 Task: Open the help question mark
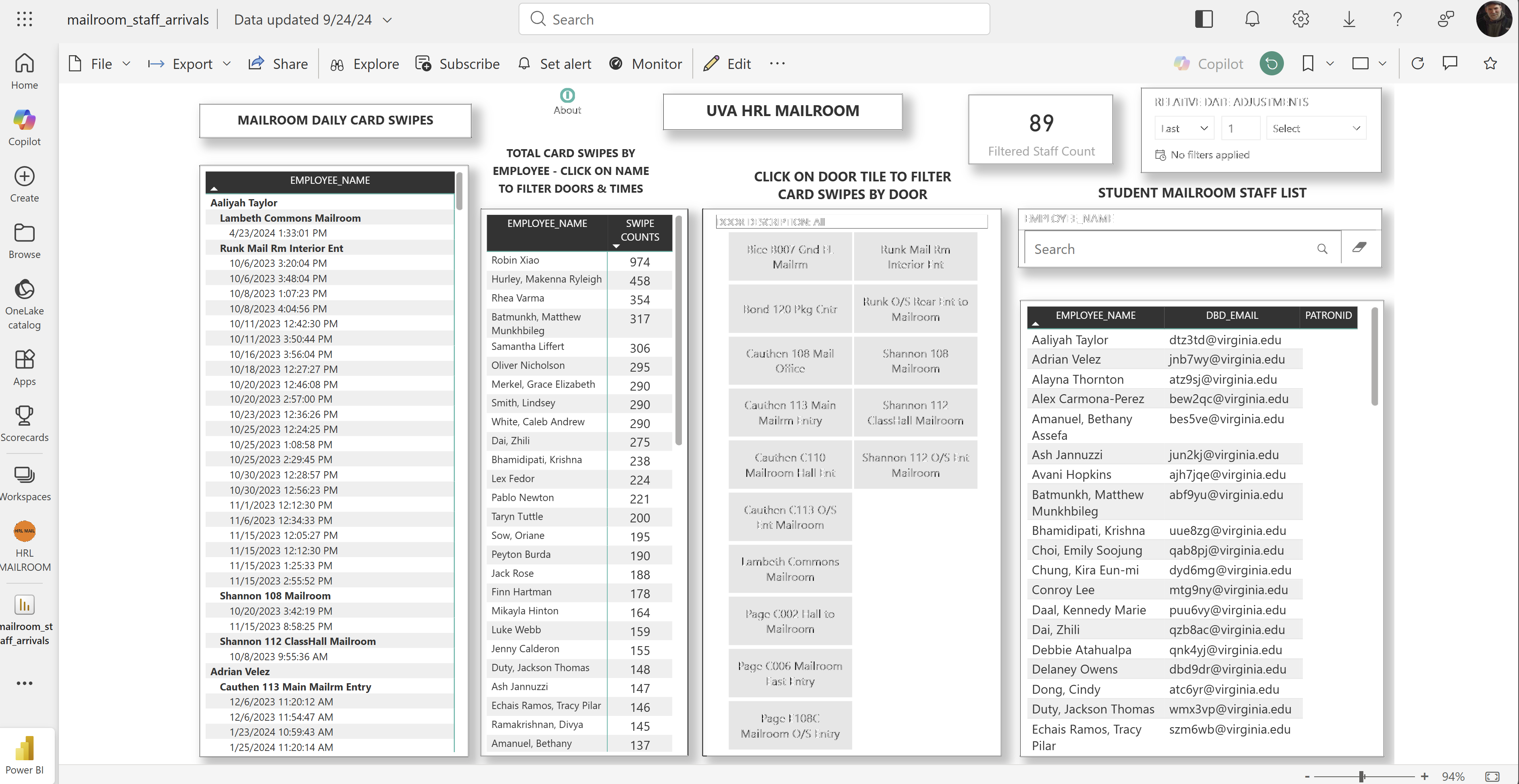coord(1397,19)
